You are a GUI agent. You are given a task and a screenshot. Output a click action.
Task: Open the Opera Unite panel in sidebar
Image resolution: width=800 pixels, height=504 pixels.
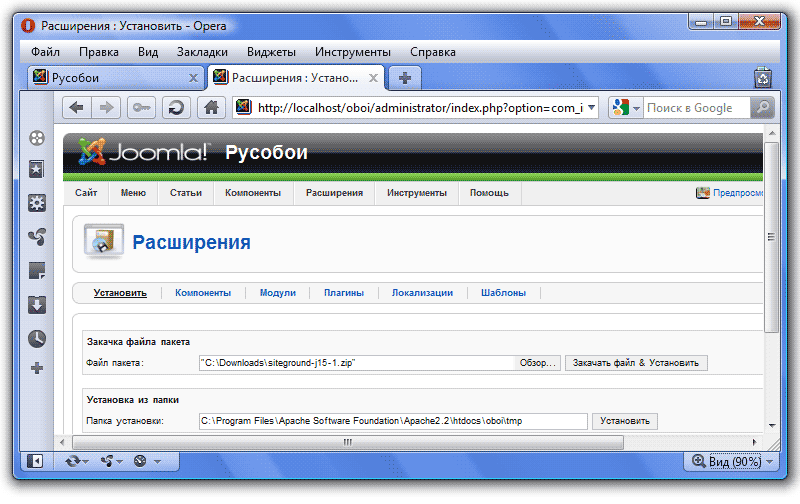[37, 237]
